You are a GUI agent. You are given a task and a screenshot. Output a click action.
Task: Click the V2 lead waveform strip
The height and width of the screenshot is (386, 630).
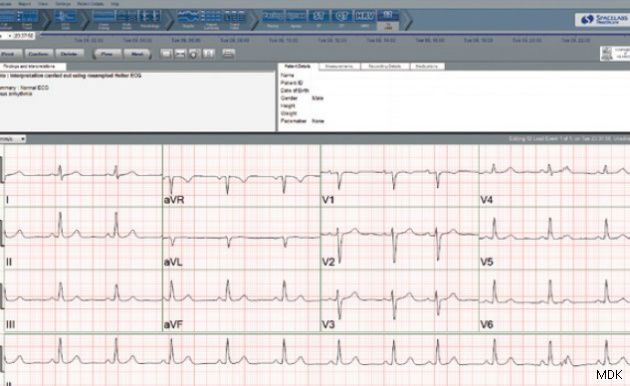(400, 238)
